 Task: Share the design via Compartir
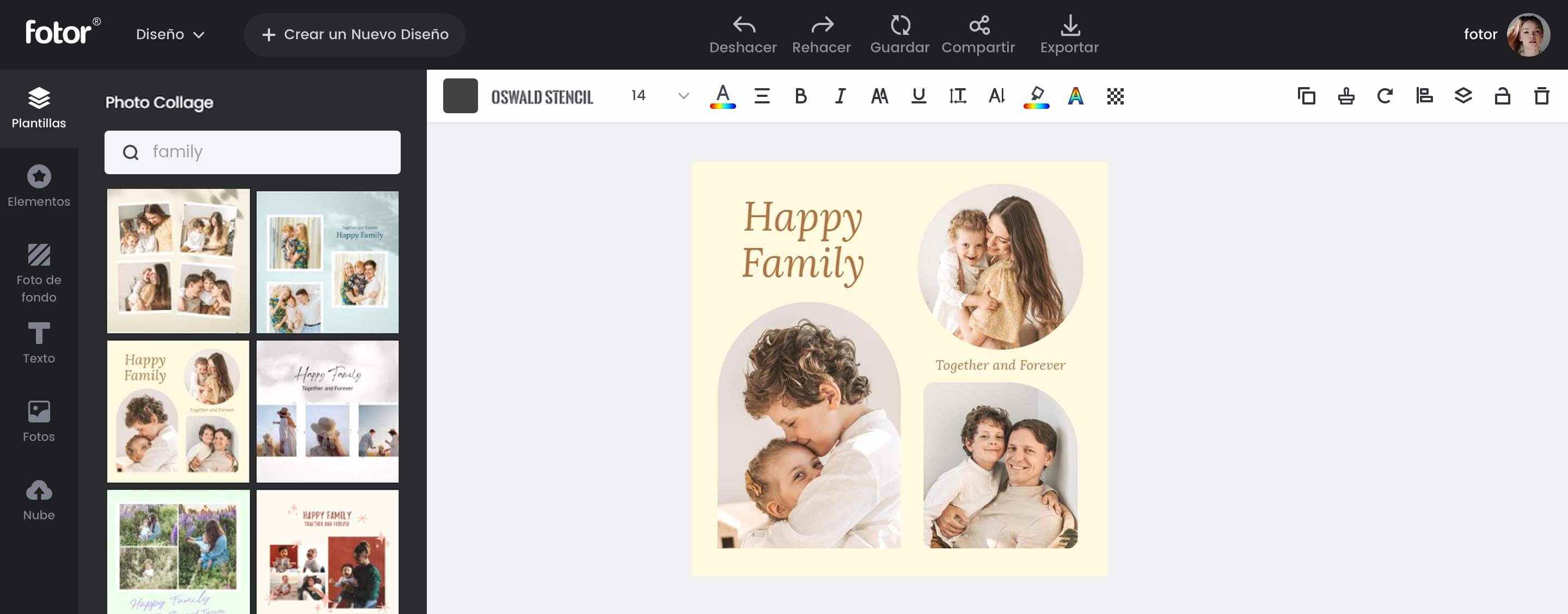[978, 35]
